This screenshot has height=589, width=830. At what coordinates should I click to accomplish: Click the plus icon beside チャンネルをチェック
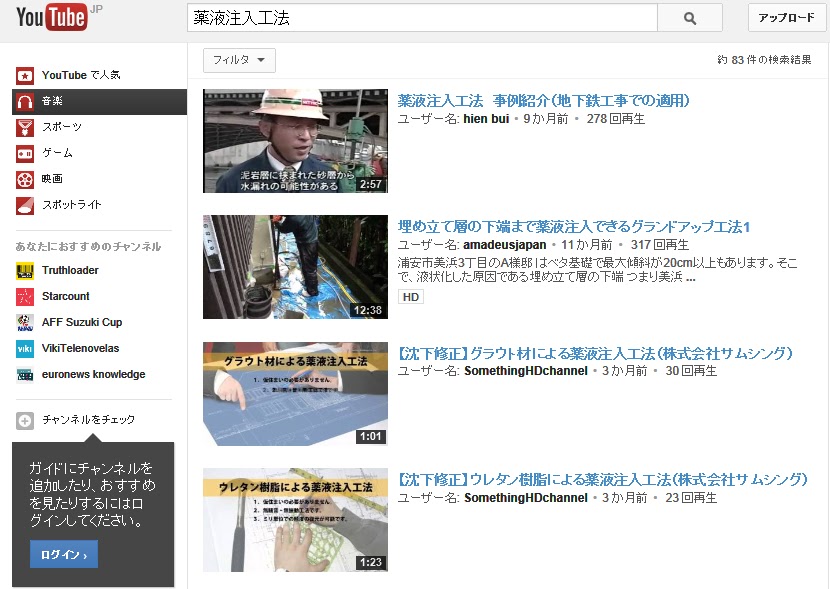[25, 421]
